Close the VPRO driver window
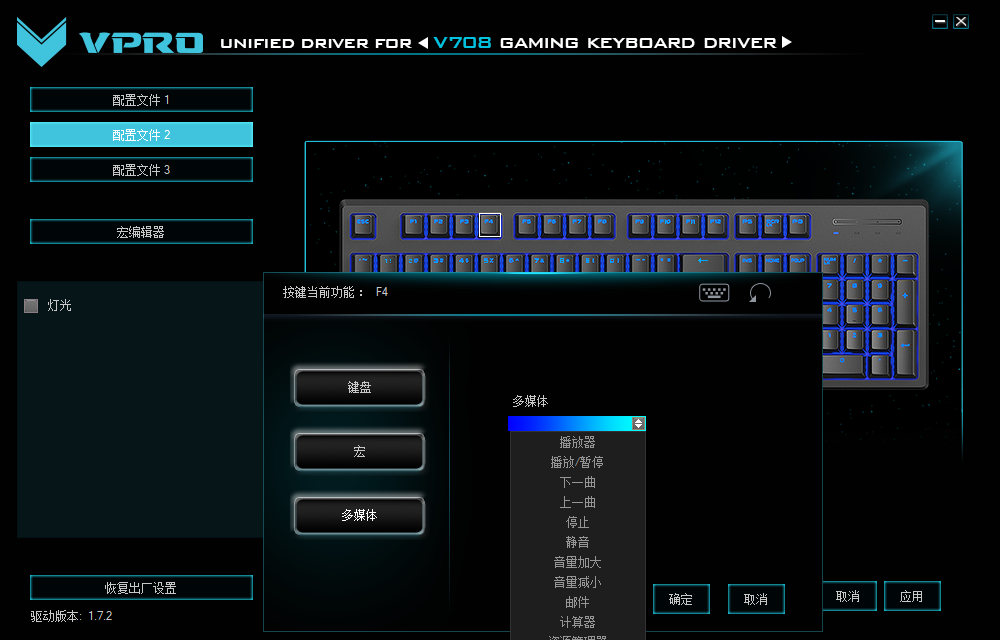Image resolution: width=1000 pixels, height=640 pixels. pos(961,22)
